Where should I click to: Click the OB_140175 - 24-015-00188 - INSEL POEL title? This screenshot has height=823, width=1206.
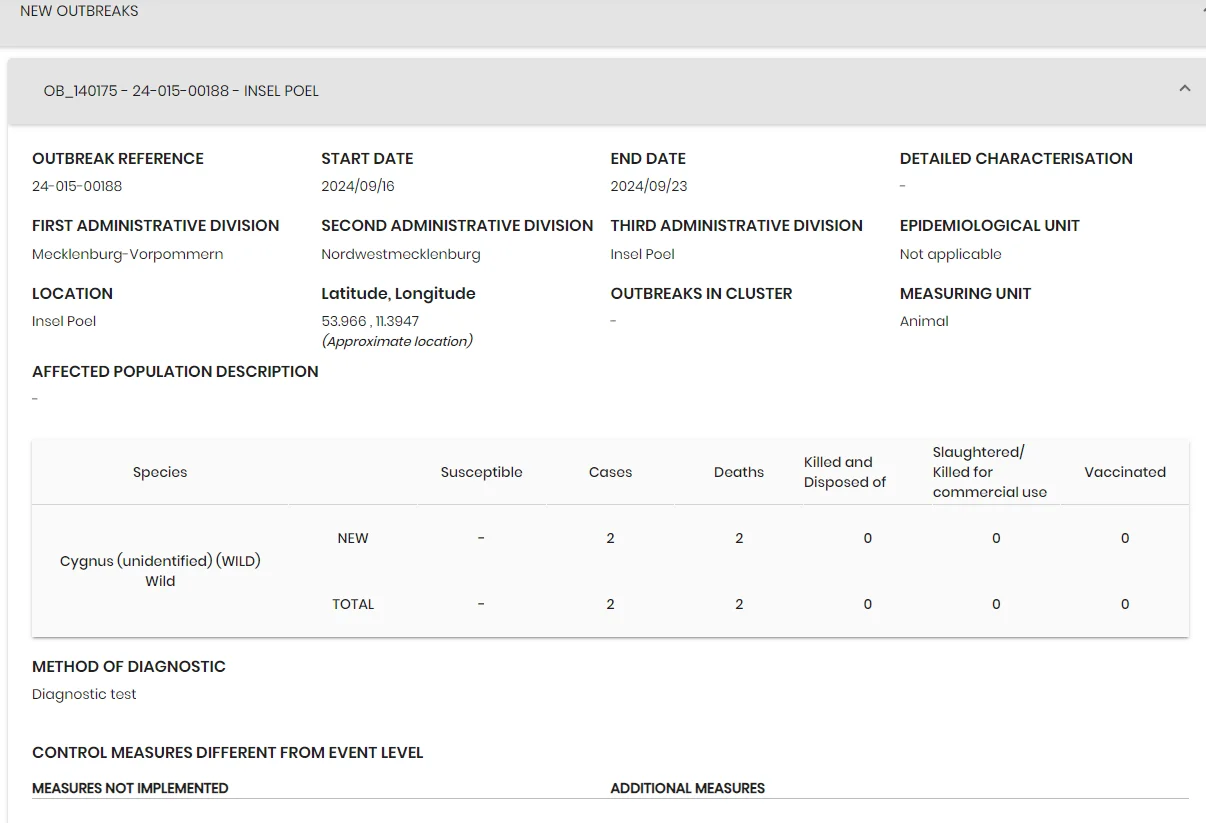point(181,91)
